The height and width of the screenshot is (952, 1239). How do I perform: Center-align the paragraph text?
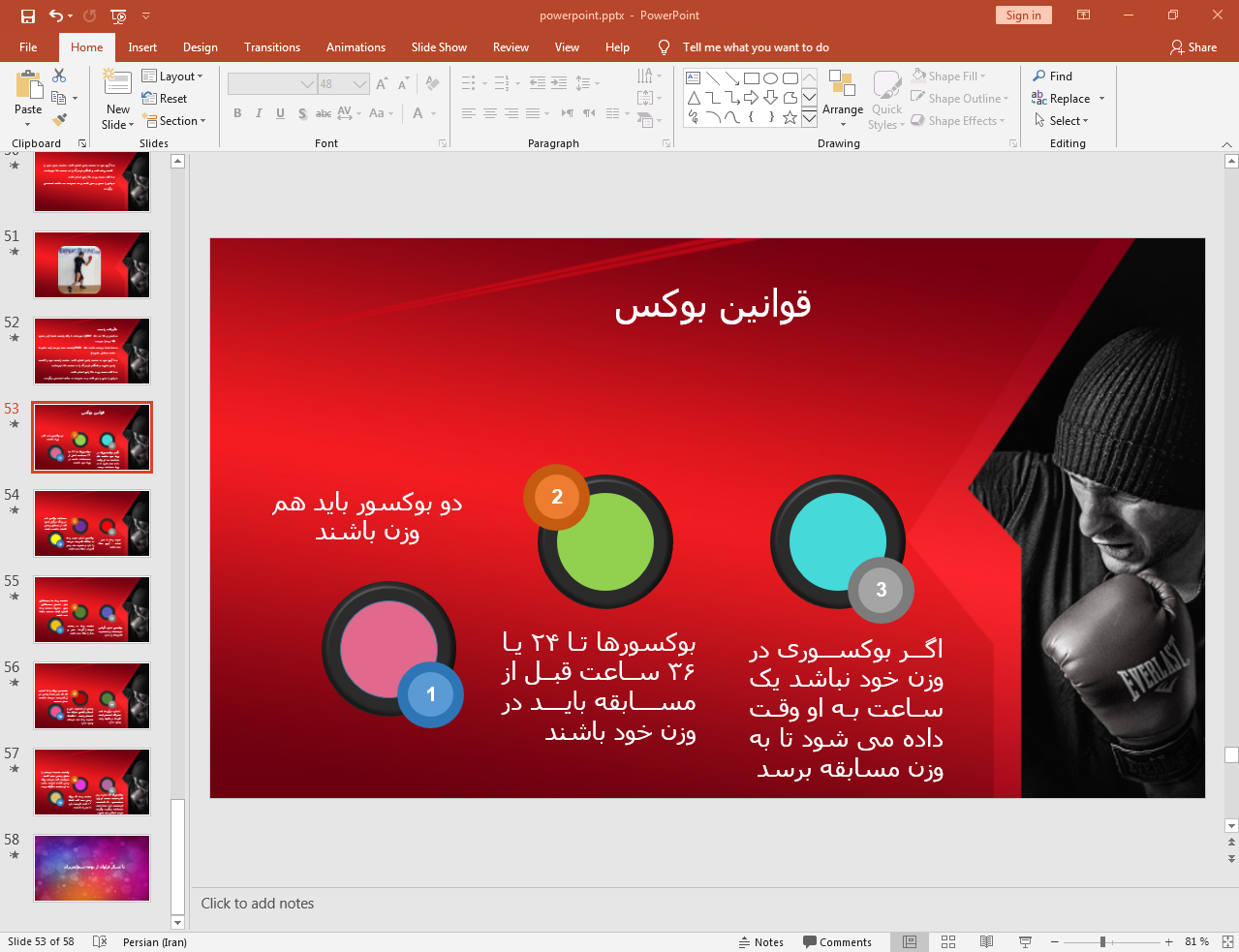pyautogui.click(x=489, y=113)
